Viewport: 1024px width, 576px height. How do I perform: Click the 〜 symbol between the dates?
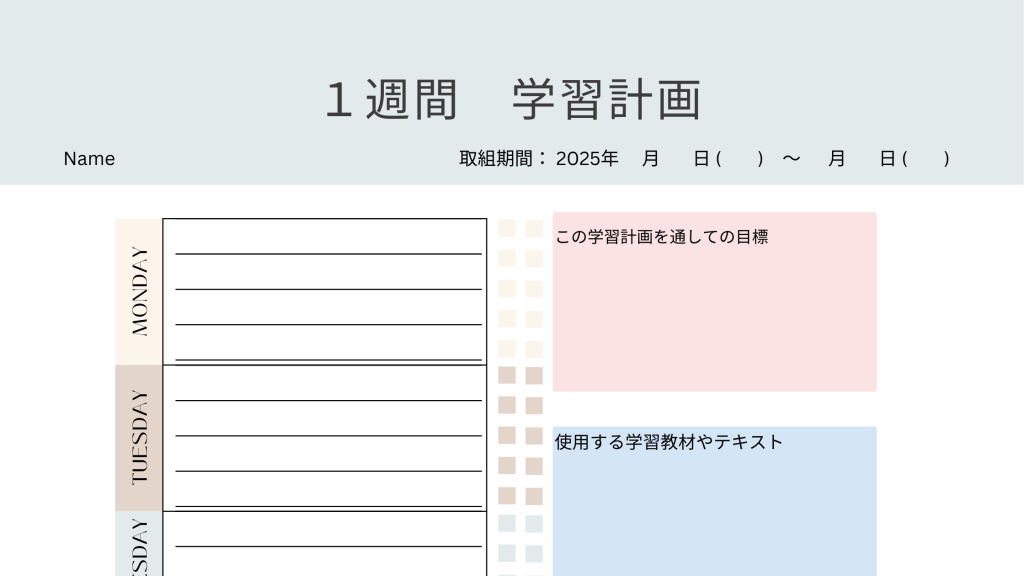tap(791, 158)
